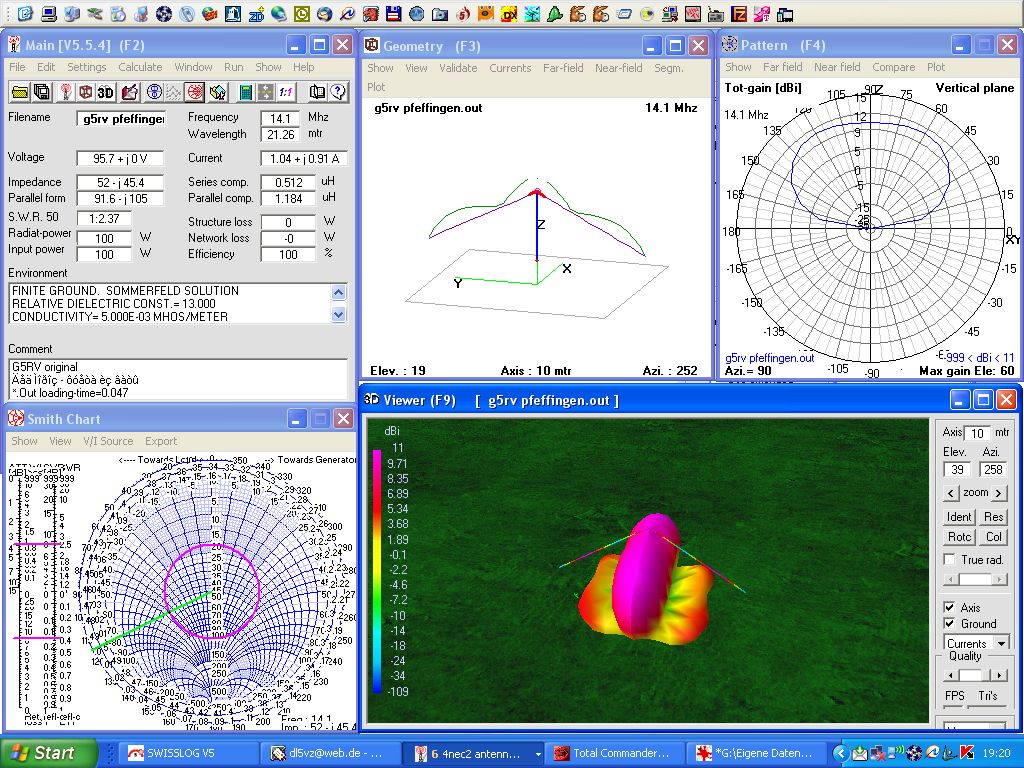Image resolution: width=1024 pixels, height=768 pixels.
Task: Click the help question mark icon
Action: (338, 92)
